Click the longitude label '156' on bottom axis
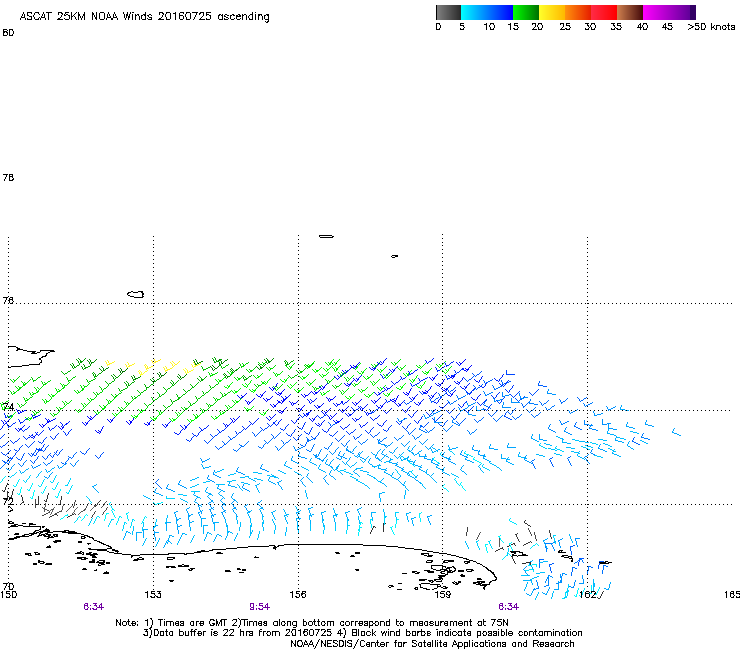 pos(298,595)
